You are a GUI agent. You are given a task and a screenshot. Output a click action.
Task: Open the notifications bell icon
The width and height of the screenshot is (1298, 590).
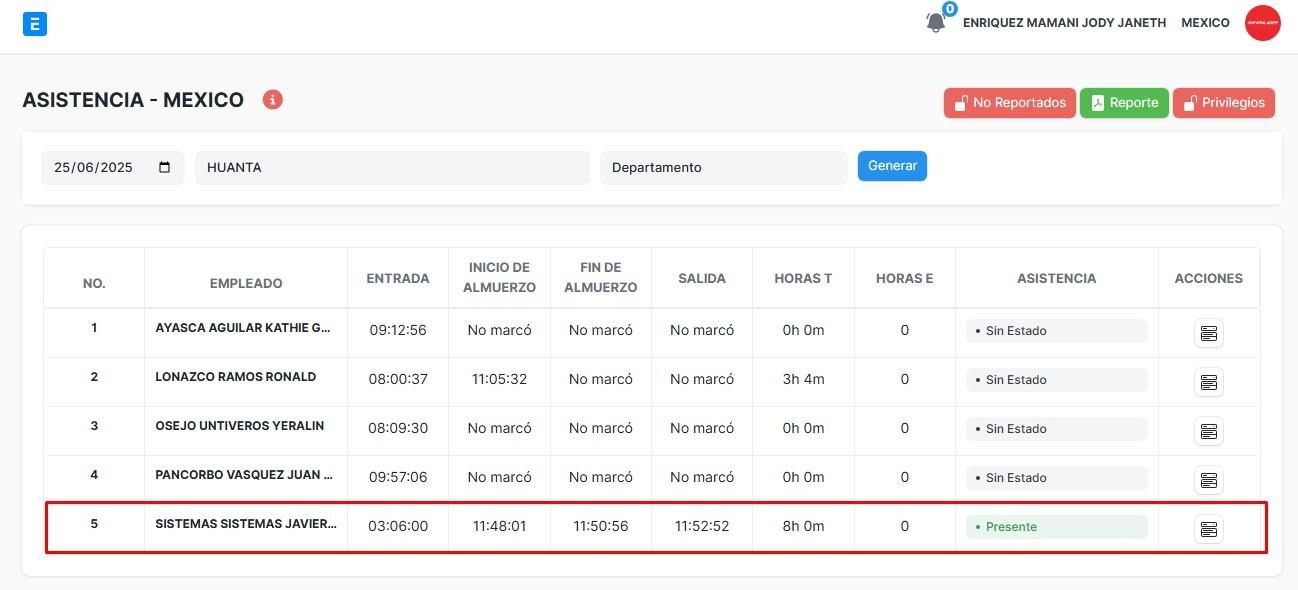coord(936,22)
